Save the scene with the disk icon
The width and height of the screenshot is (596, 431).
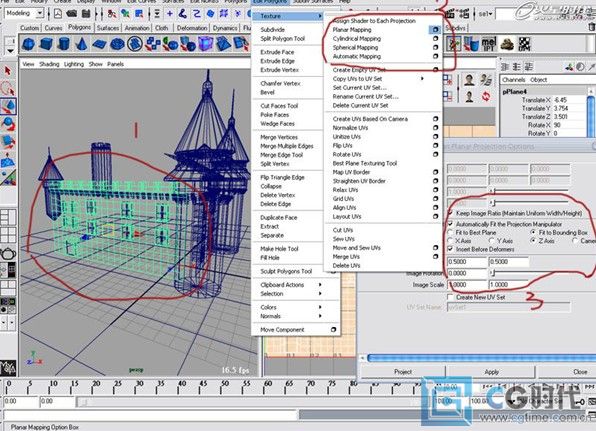tap(86, 14)
